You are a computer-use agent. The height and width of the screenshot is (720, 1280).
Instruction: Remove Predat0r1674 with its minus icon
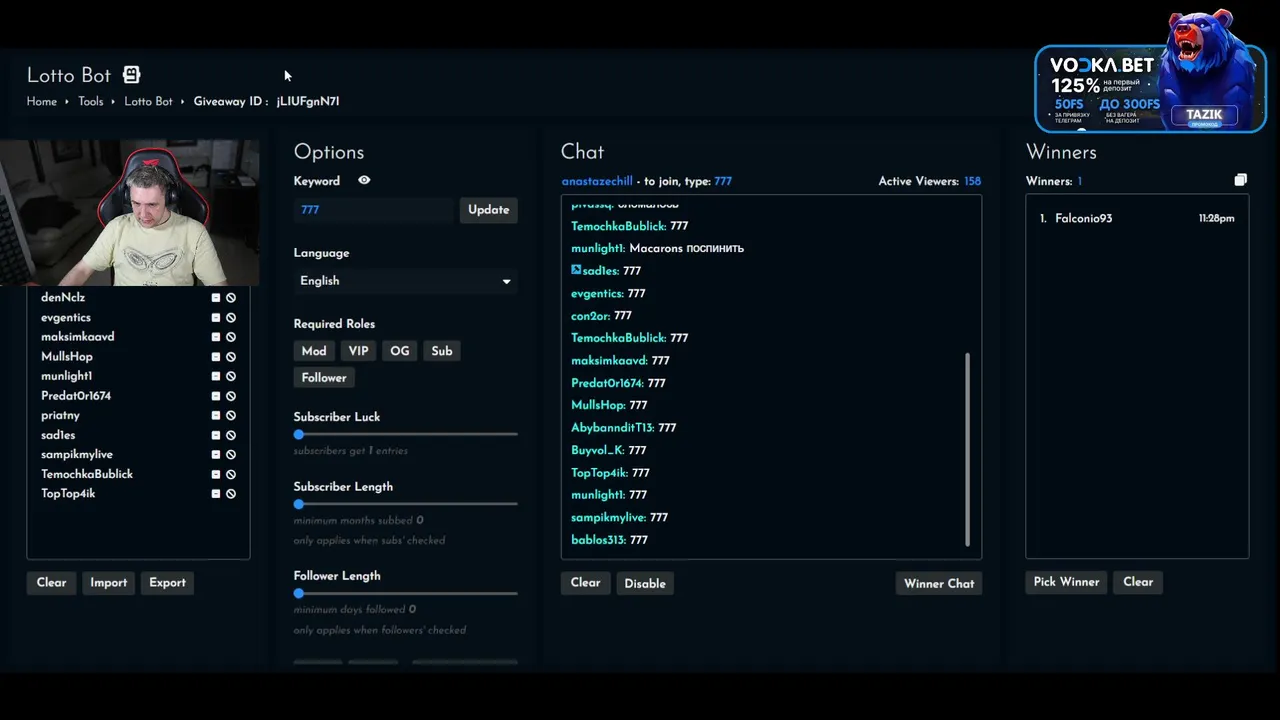(215, 396)
